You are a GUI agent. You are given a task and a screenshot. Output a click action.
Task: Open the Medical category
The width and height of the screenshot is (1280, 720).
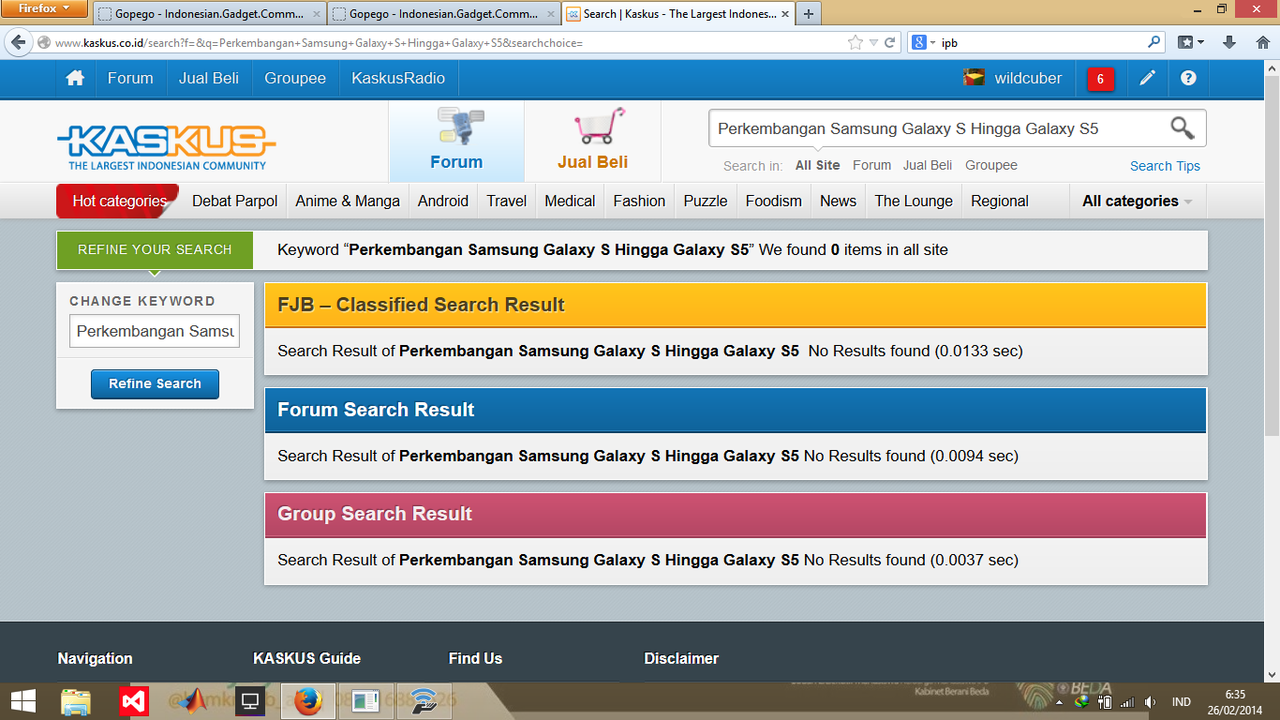(x=570, y=201)
